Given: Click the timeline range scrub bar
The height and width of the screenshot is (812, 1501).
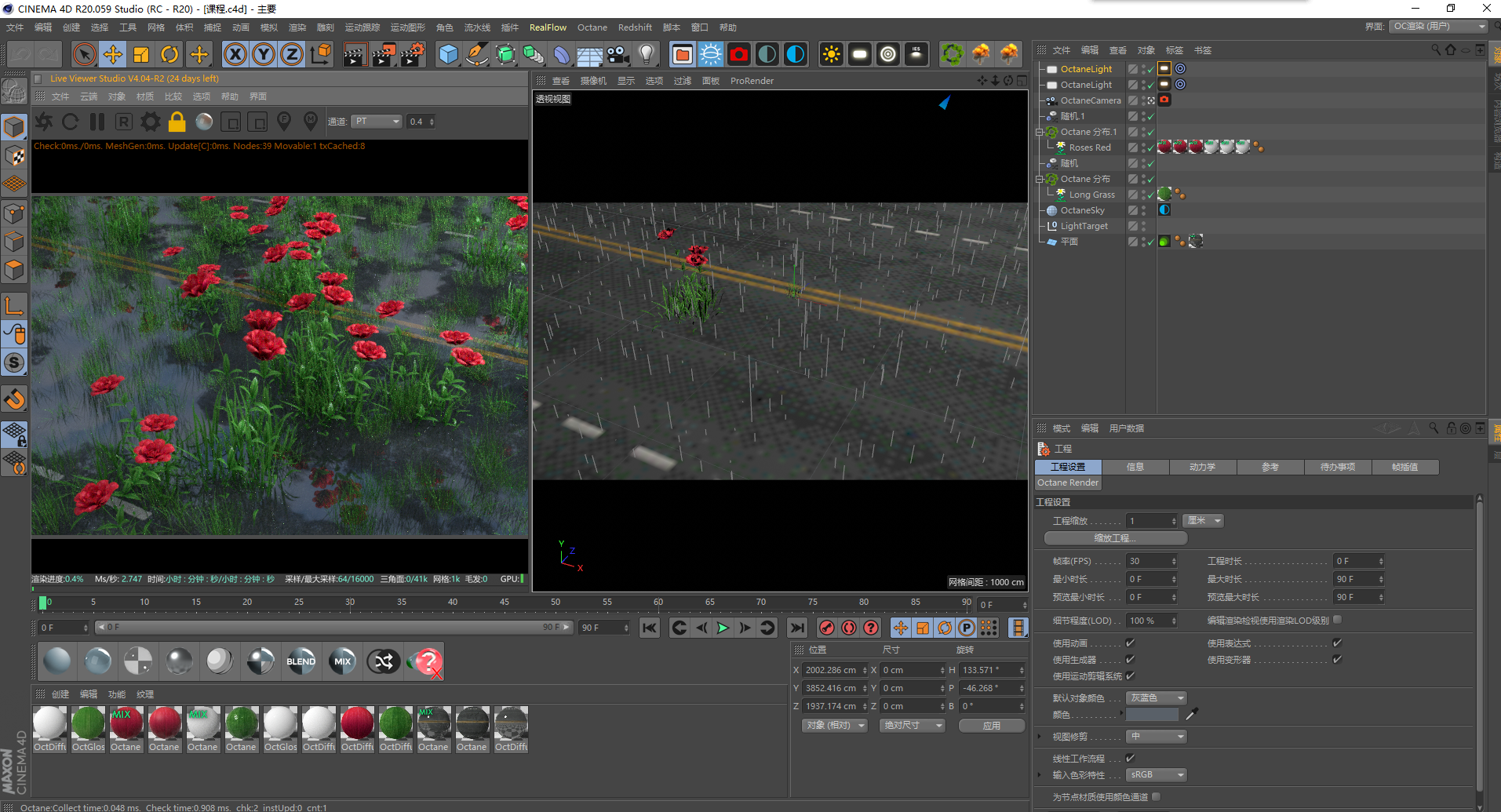Looking at the screenshot, I should [x=333, y=628].
